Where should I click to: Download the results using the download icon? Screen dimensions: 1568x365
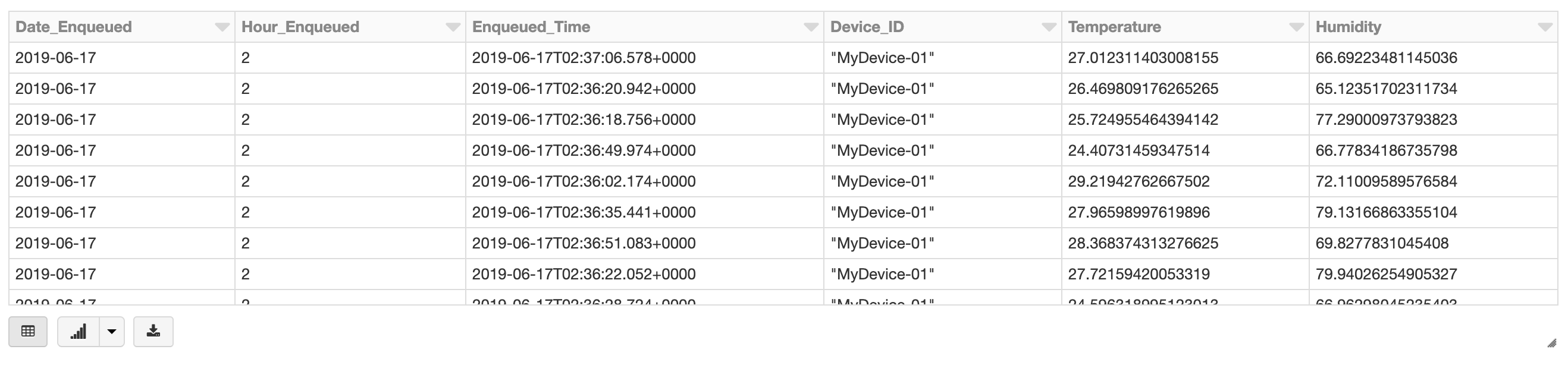153,332
